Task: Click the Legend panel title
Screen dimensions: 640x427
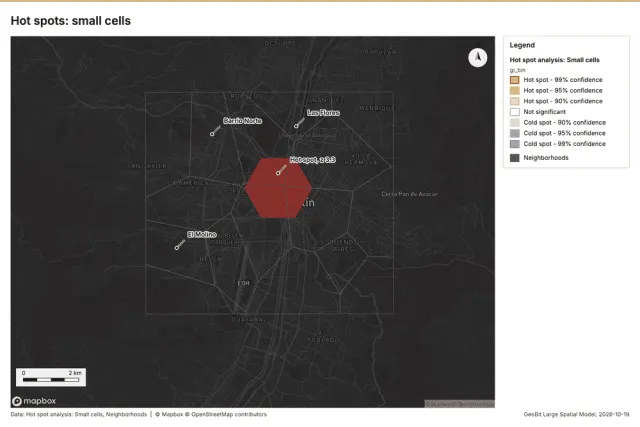Action: (522, 45)
